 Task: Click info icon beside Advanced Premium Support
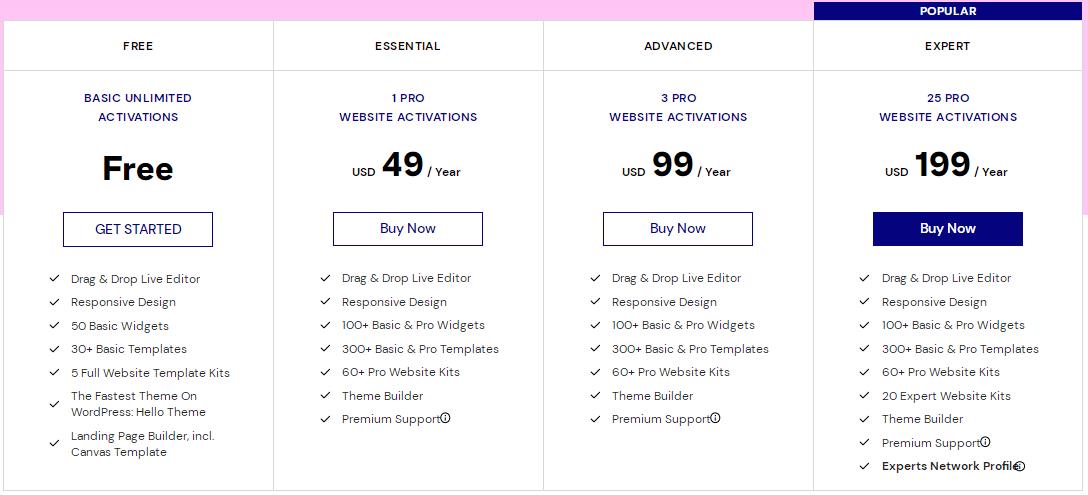click(715, 418)
